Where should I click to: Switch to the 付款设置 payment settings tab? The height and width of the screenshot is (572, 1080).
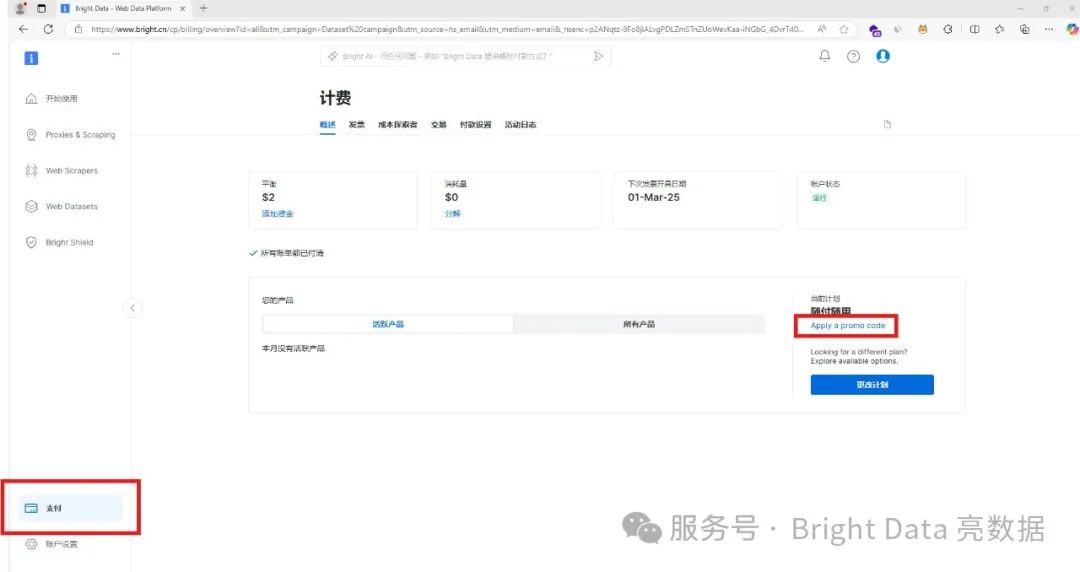[475, 125]
